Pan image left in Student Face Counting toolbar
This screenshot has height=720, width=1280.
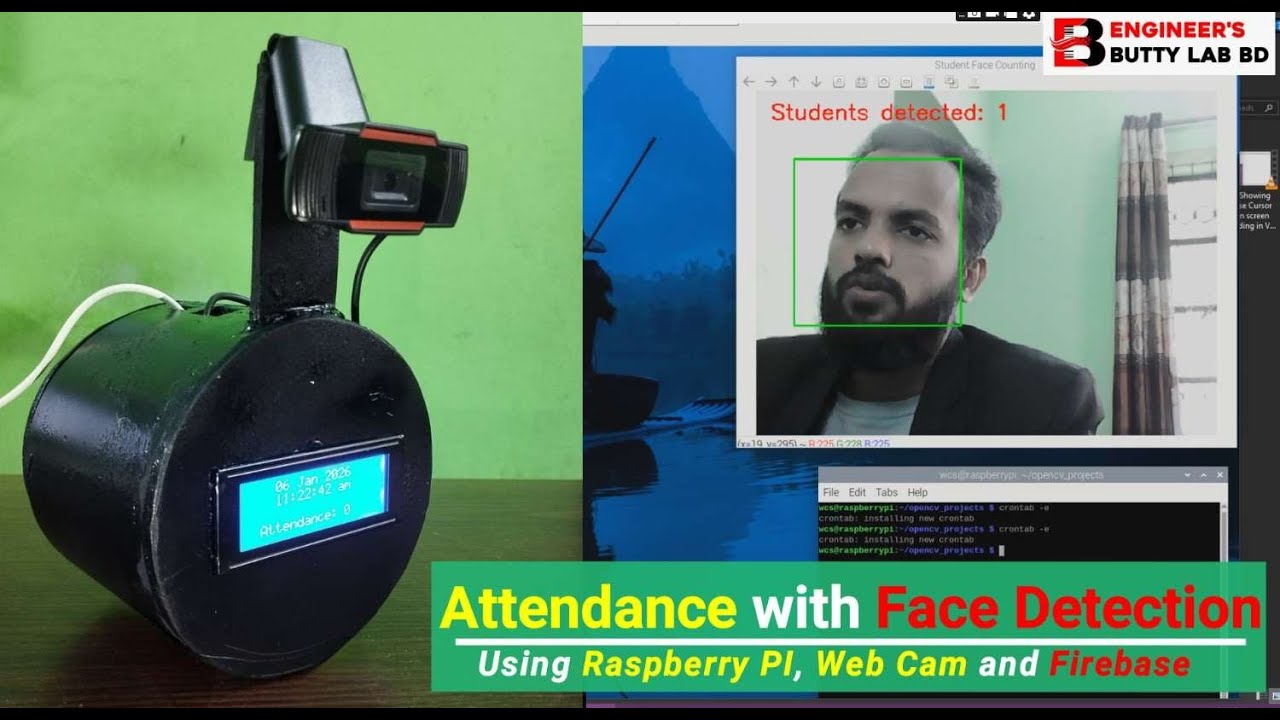coord(750,82)
